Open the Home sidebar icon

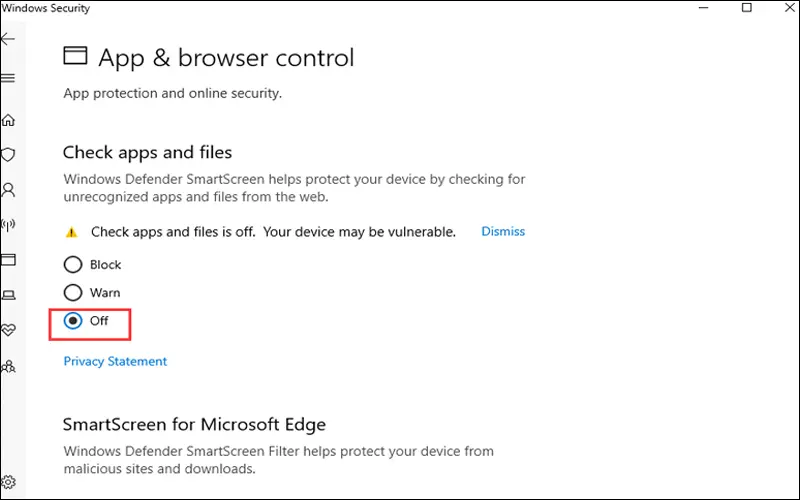(x=8, y=120)
